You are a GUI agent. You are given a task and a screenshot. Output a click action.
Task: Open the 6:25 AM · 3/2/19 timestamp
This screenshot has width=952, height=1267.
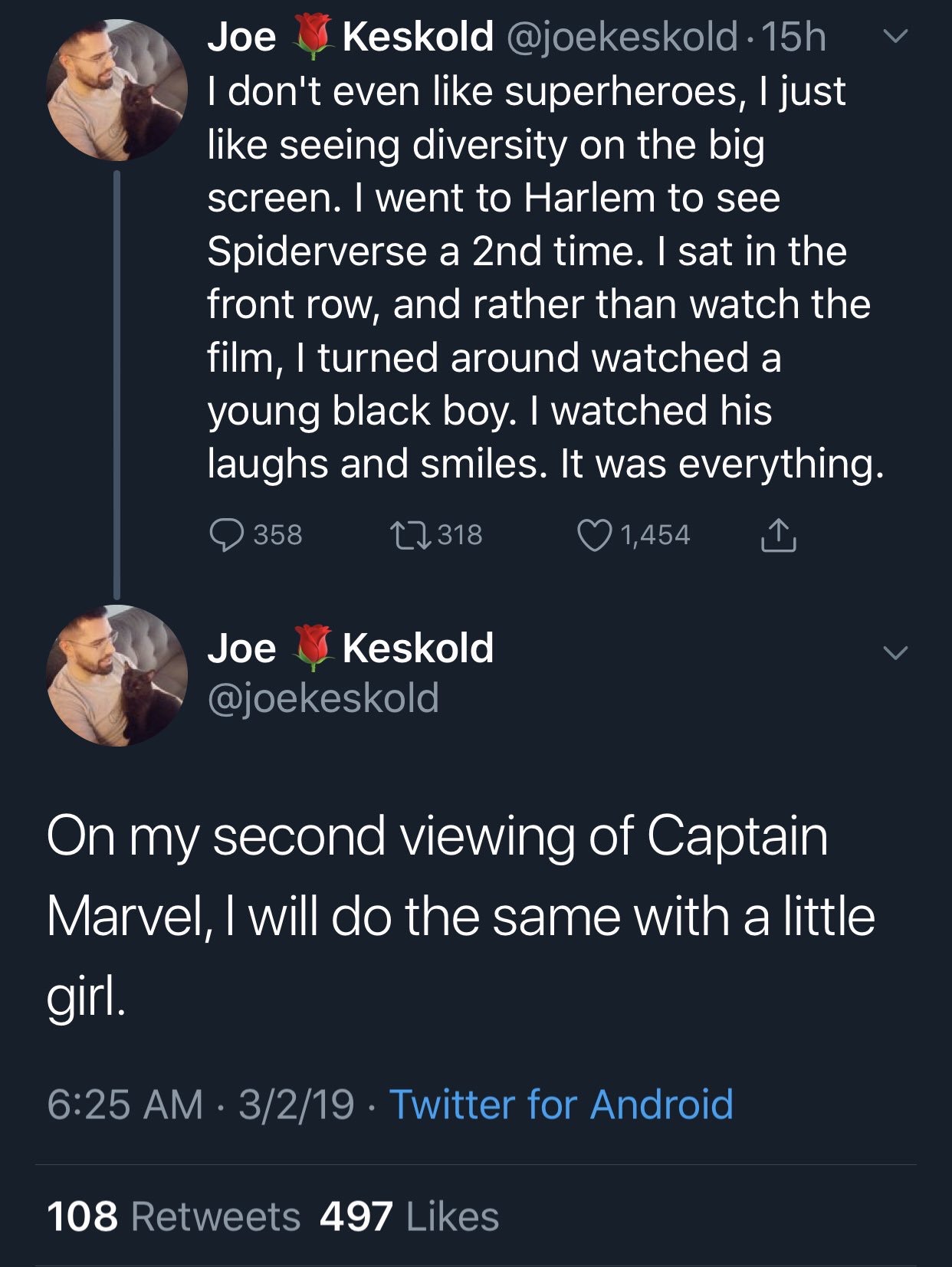pyautogui.click(x=201, y=1105)
